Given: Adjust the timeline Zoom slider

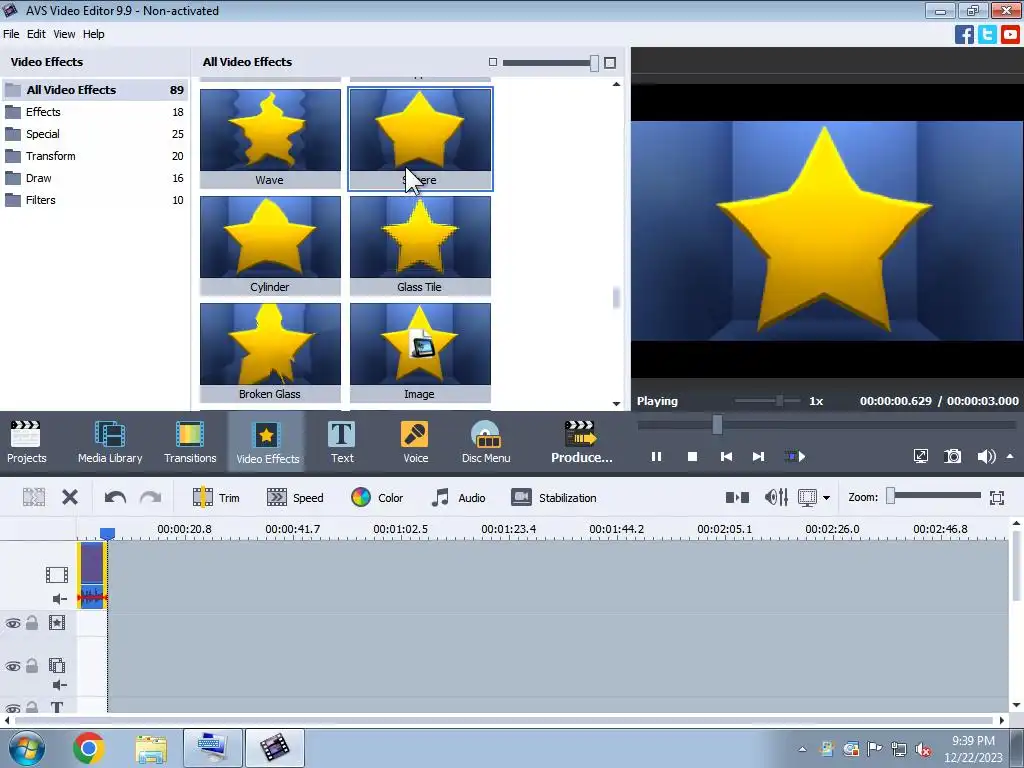Looking at the screenshot, I should point(934,496).
